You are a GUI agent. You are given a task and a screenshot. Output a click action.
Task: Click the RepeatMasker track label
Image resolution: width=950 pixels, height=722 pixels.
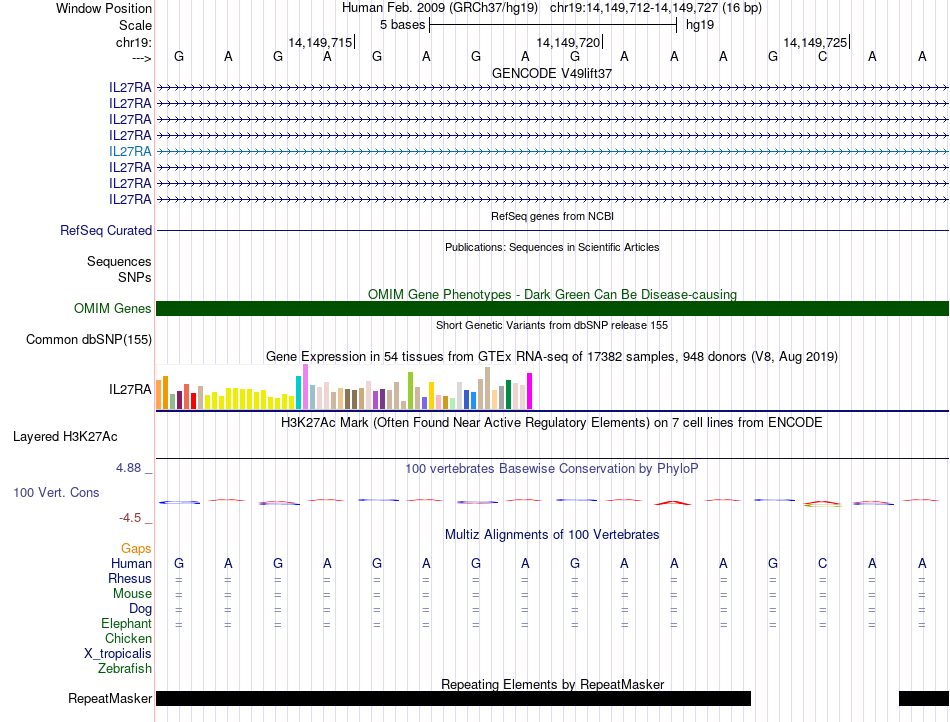pos(110,698)
